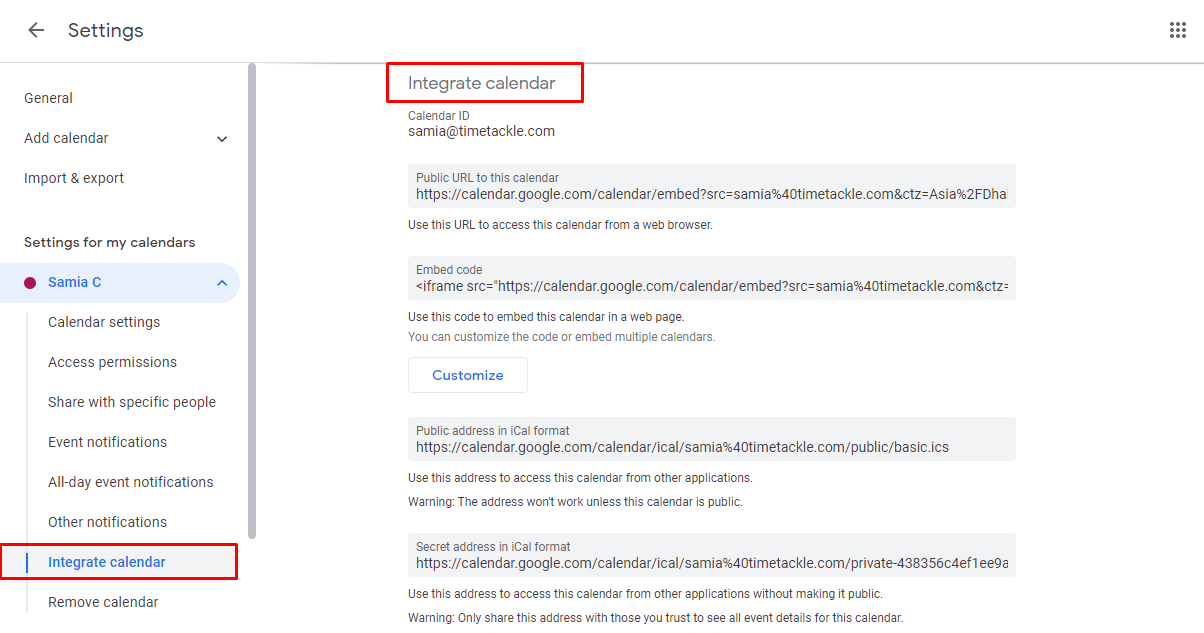Click the Customize button
Viewport: 1204px width, 633px height.
click(467, 375)
